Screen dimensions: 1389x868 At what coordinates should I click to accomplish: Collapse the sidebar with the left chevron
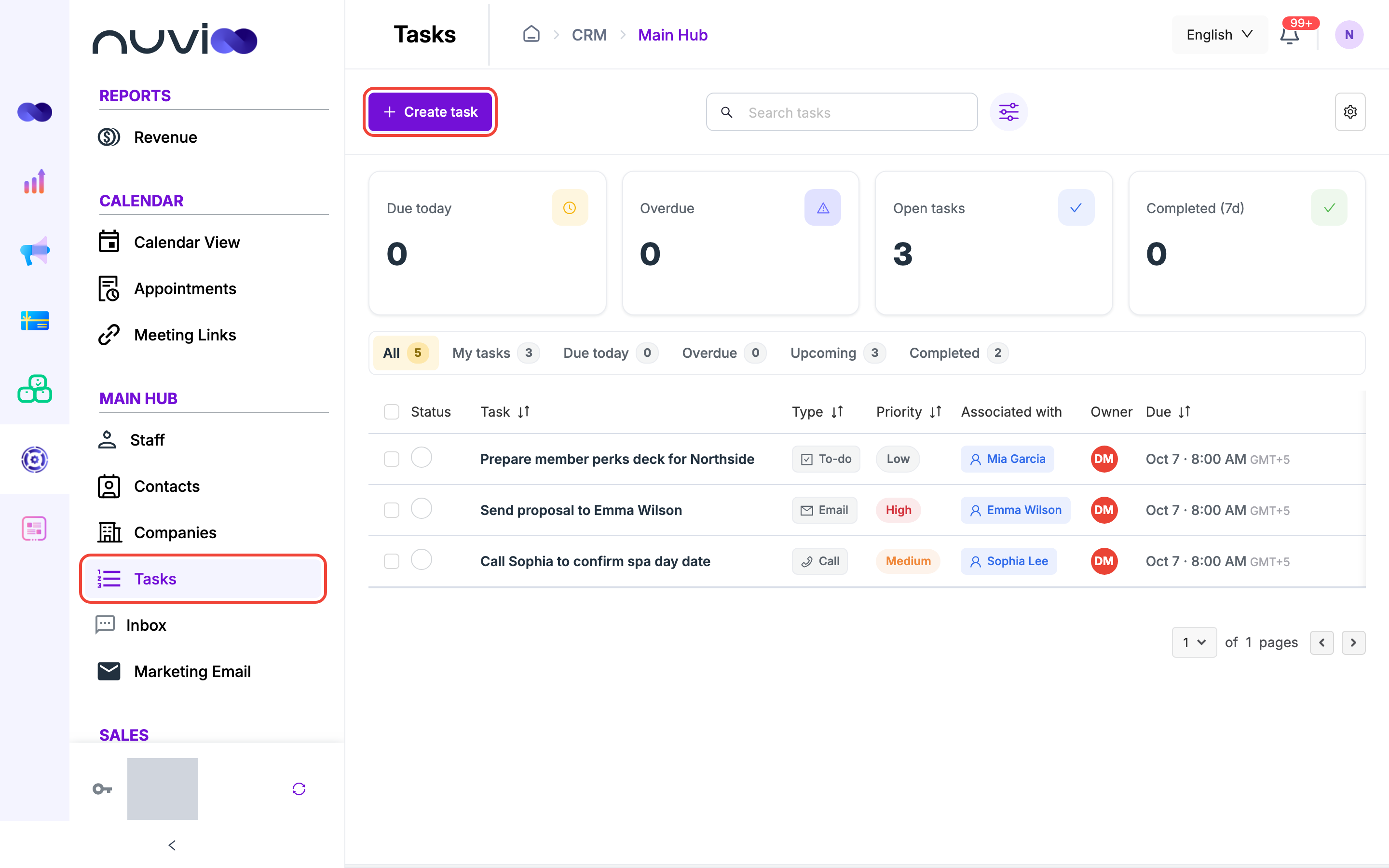172,845
